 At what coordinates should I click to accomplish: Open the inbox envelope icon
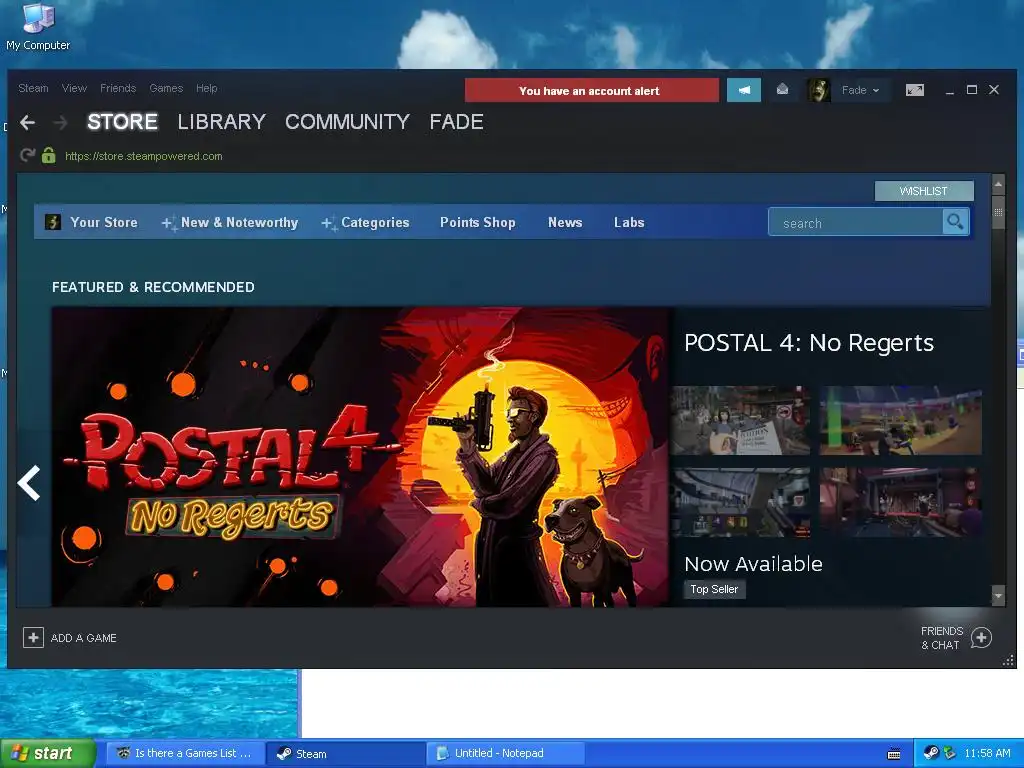click(782, 89)
